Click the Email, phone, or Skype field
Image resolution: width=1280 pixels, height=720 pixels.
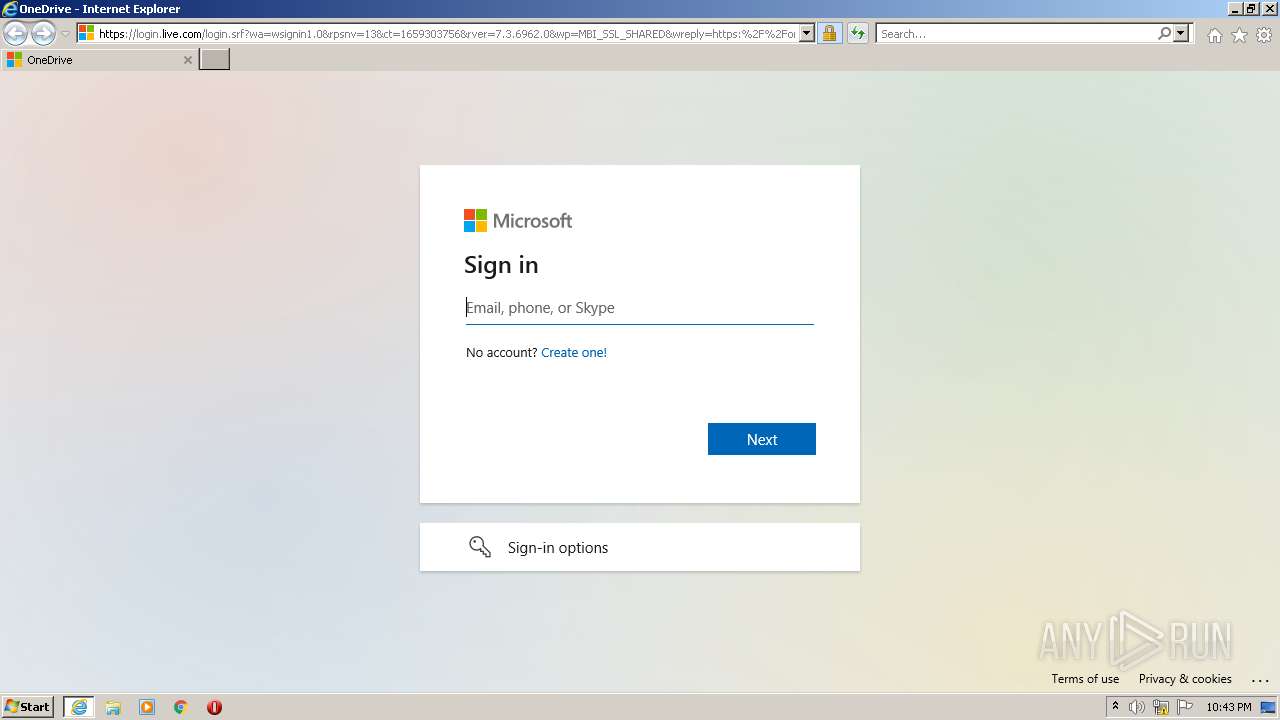click(x=640, y=308)
